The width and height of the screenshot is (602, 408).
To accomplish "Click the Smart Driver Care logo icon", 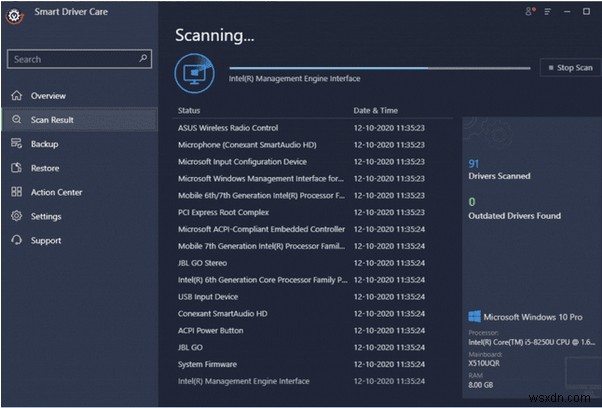I will click(15, 16).
